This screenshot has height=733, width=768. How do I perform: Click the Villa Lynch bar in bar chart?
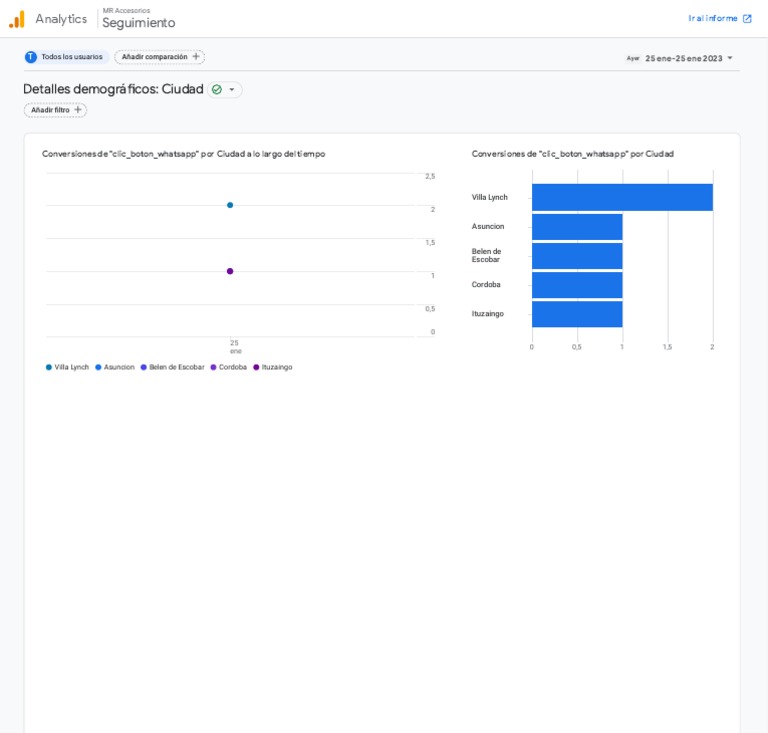click(622, 197)
